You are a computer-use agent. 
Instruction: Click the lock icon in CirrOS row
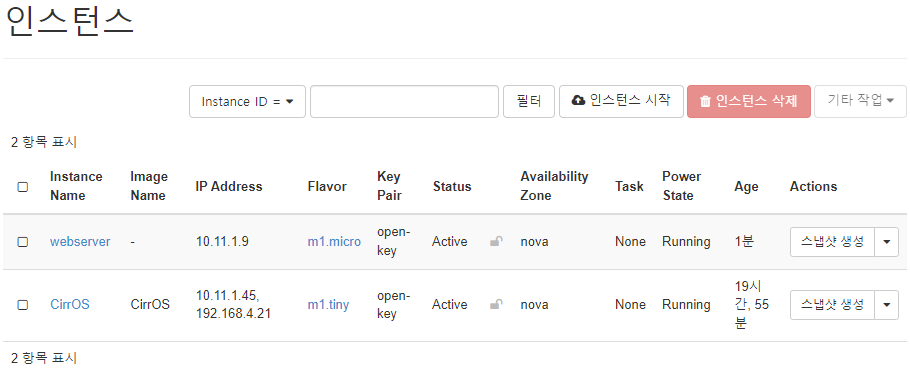coord(496,304)
